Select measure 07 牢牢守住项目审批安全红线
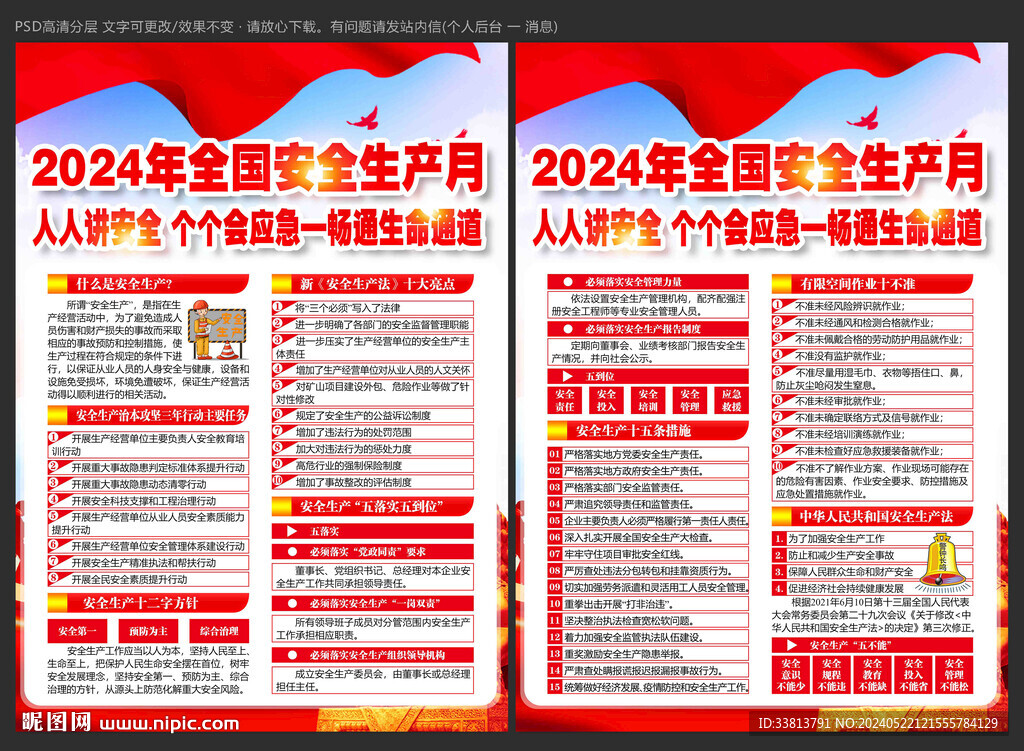Image resolution: width=1024 pixels, height=751 pixels. point(648,554)
